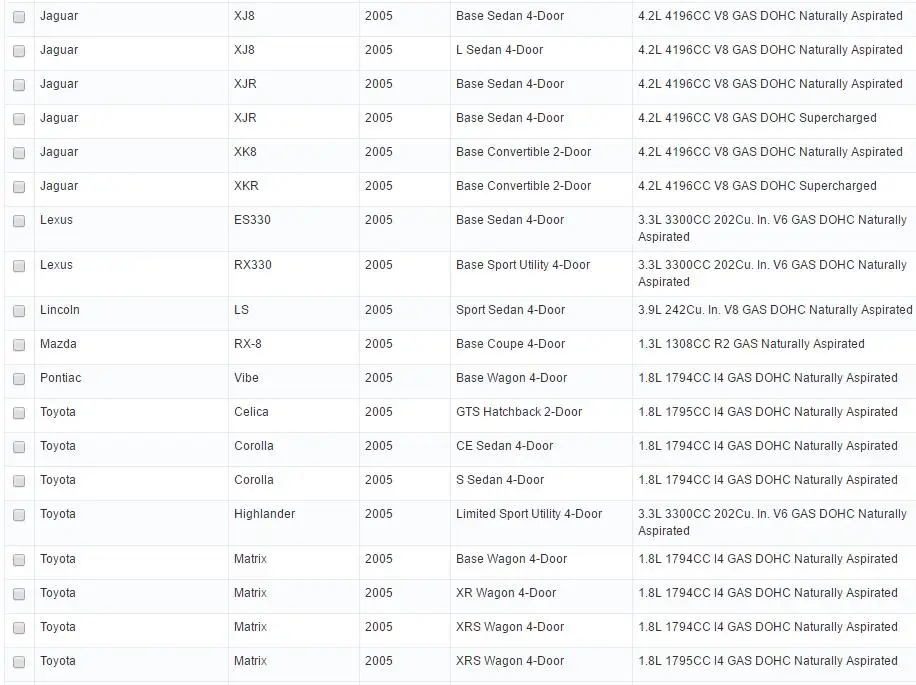Select the Mazda RX-8 row checkbox
Image resolution: width=916 pixels, height=685 pixels.
[19, 345]
